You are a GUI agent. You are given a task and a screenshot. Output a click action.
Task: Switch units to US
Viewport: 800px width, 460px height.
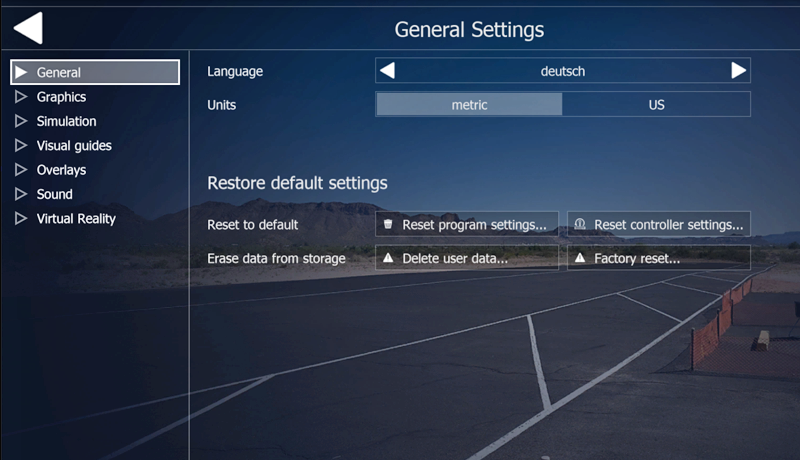(656, 105)
